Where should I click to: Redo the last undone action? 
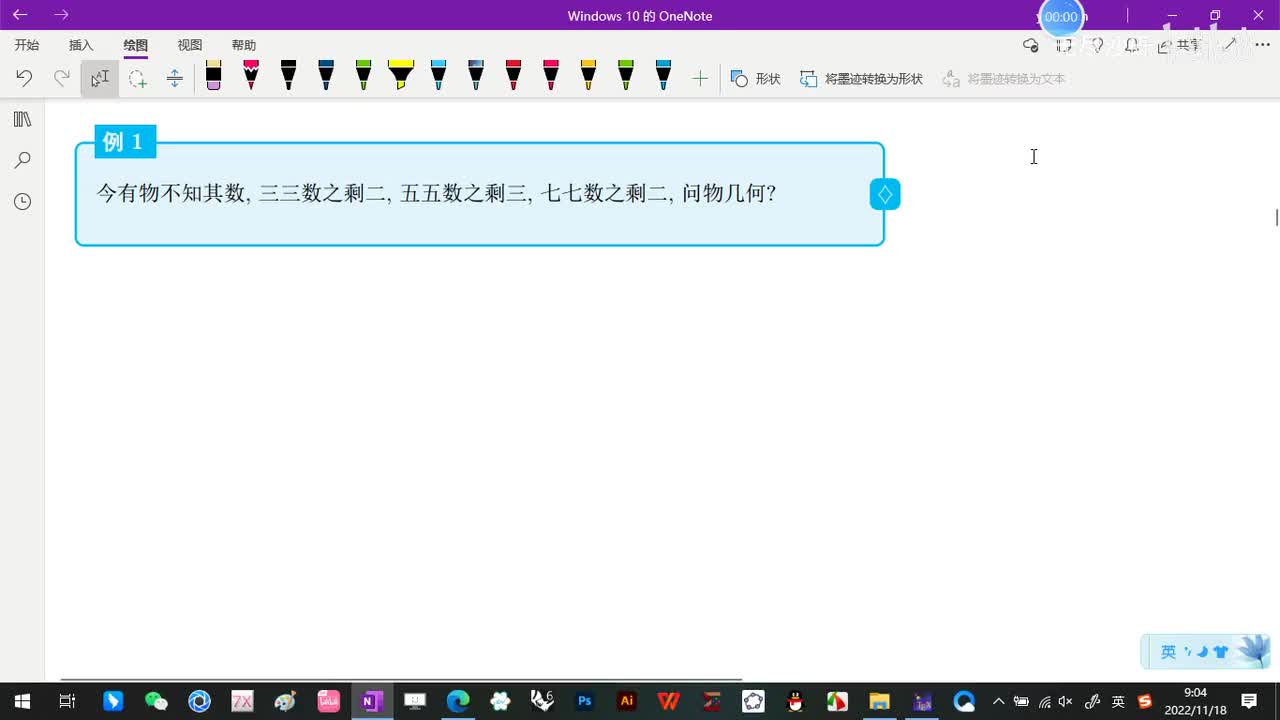(x=62, y=78)
